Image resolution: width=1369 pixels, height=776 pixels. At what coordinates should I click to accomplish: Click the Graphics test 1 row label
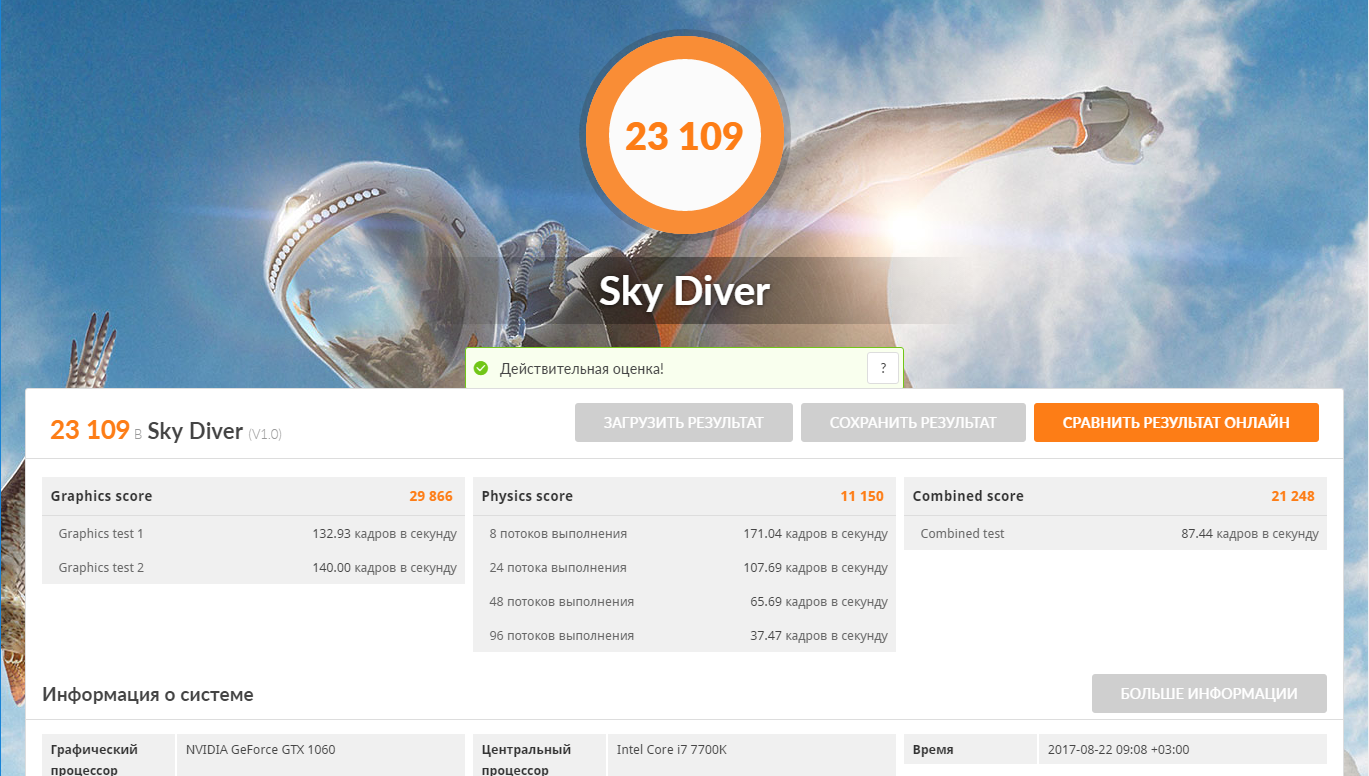coord(101,534)
